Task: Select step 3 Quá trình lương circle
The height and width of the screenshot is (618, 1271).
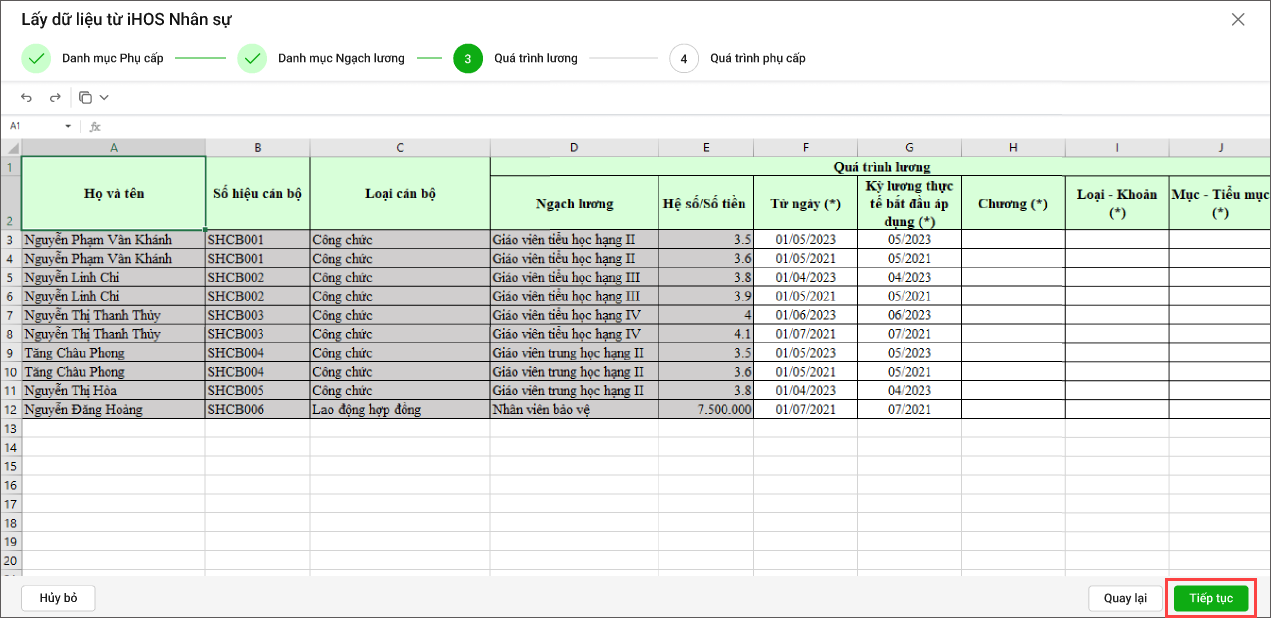Action: [468, 59]
